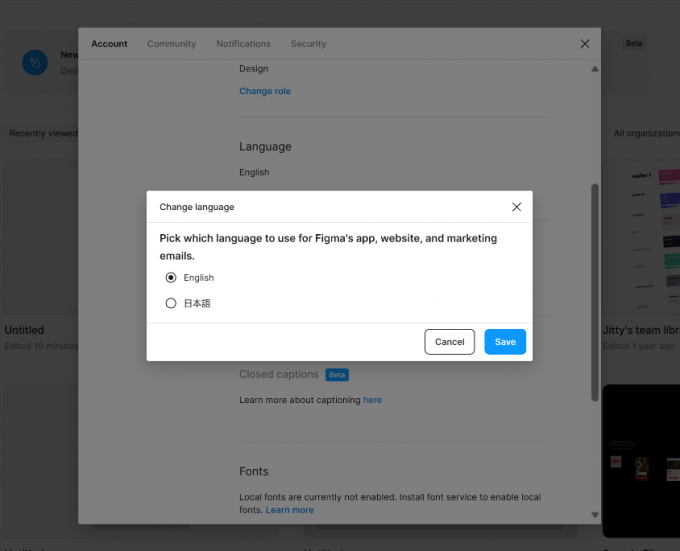Open Learn more link under Fonts
This screenshot has width=680, height=551.
tap(290, 510)
